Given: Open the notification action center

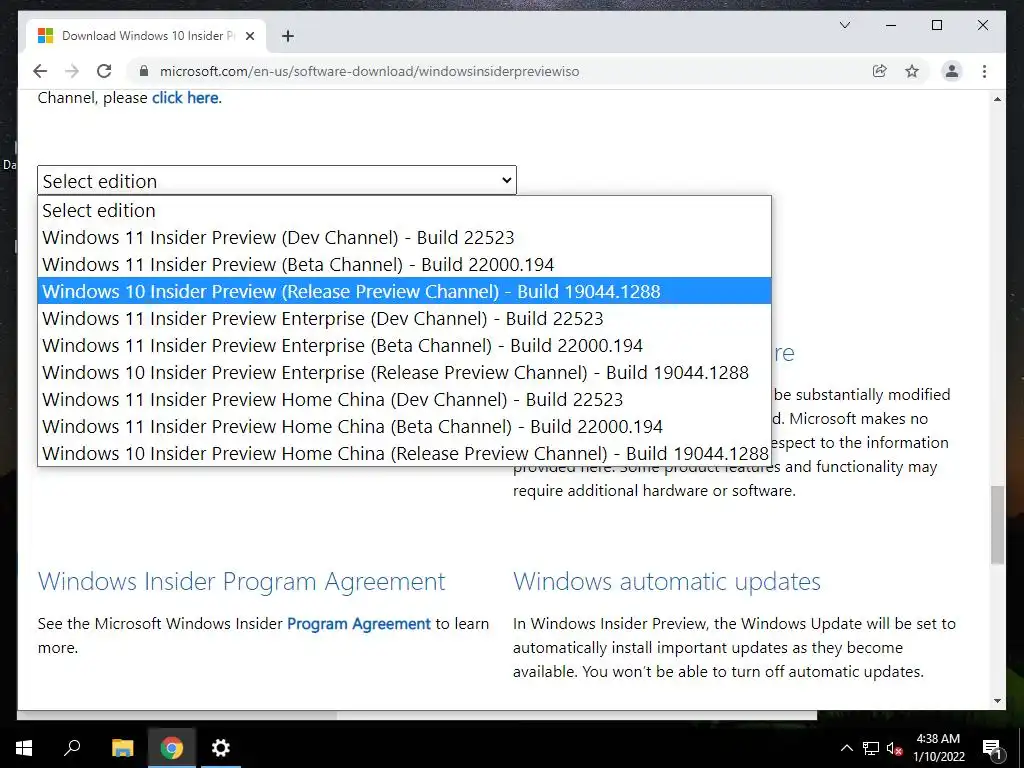Looking at the screenshot, I should click(x=992, y=748).
